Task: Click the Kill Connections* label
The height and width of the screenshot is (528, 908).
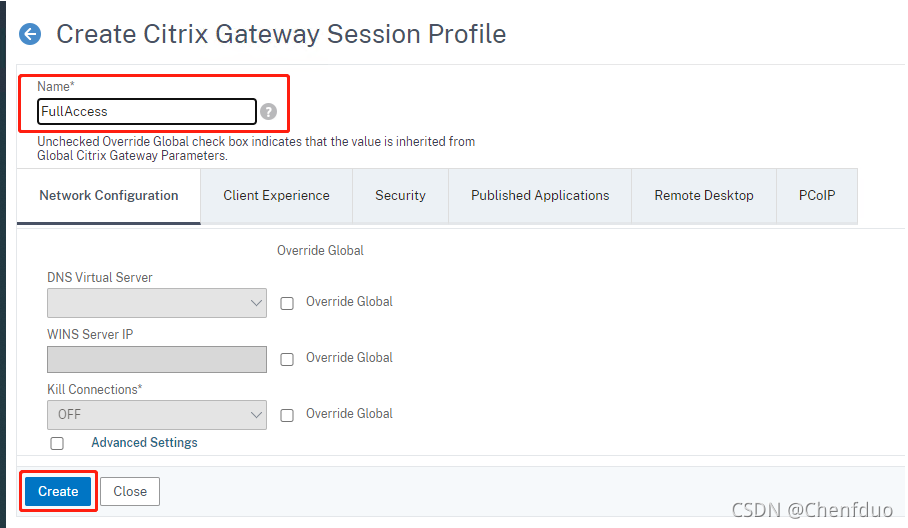Action: point(94,390)
